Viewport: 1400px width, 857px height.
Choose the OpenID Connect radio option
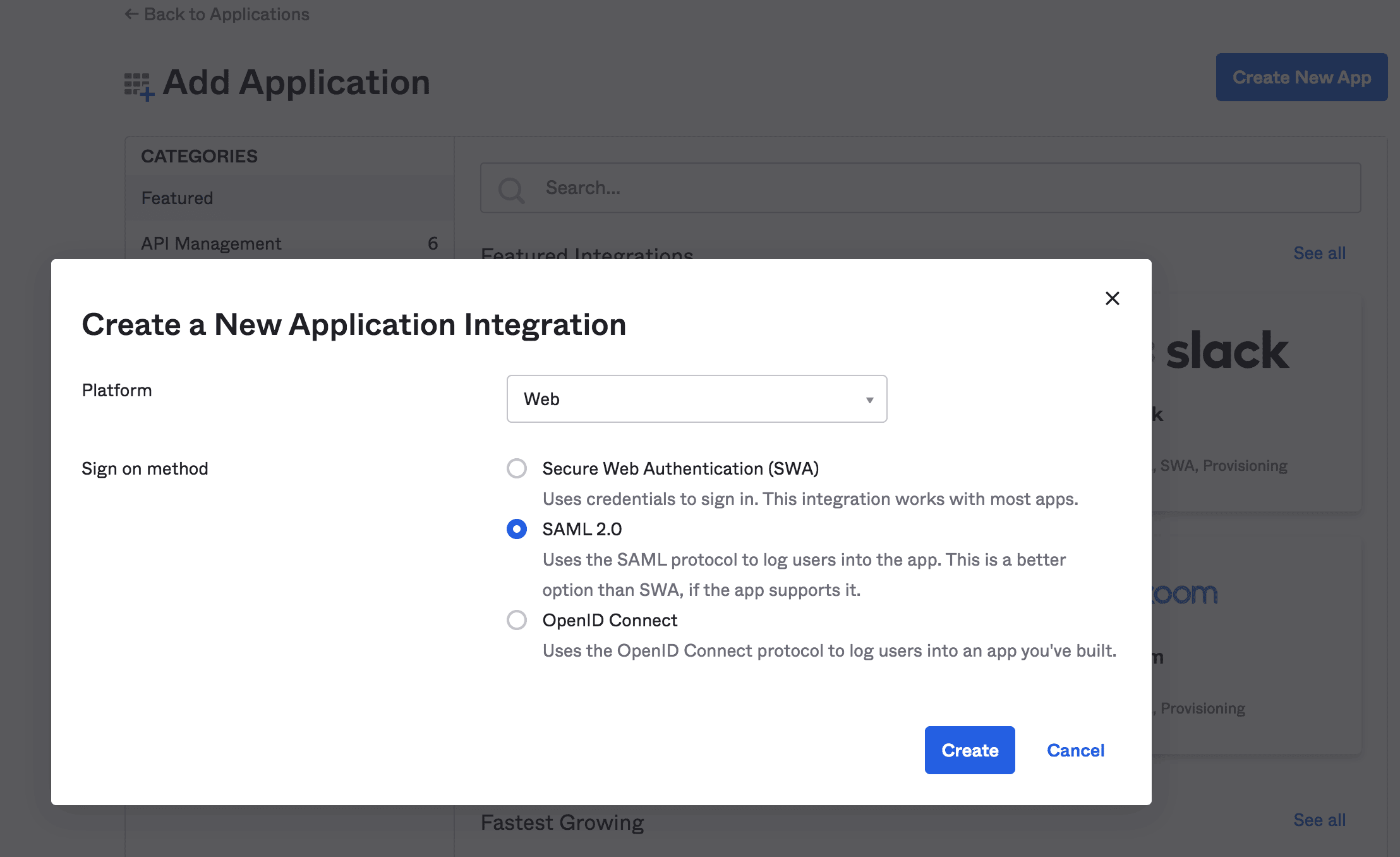(x=517, y=620)
